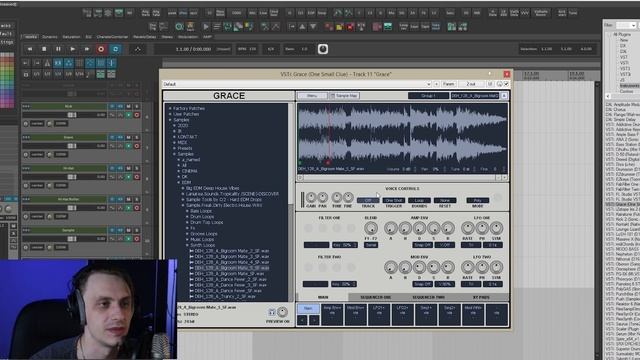
Task: Toggle the Kick track green monitoring button
Action: [x=129, y=115]
